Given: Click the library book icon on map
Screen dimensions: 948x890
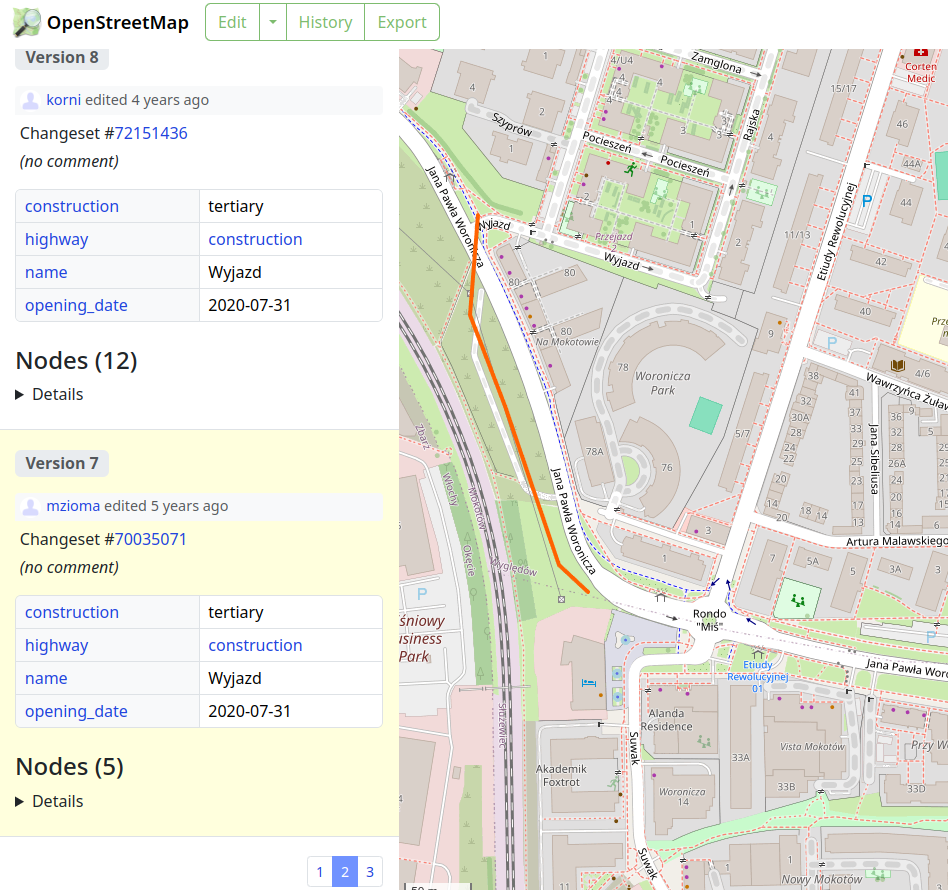Looking at the screenshot, I should (897, 366).
